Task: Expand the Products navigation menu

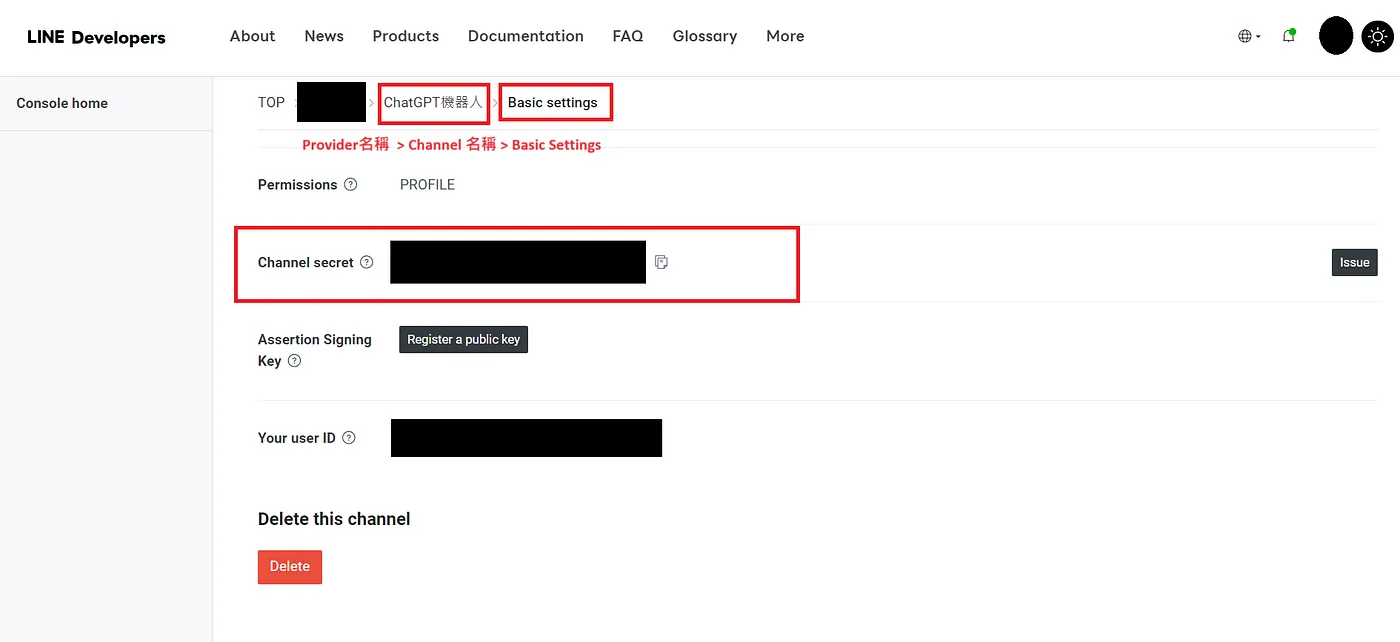Action: pos(405,36)
